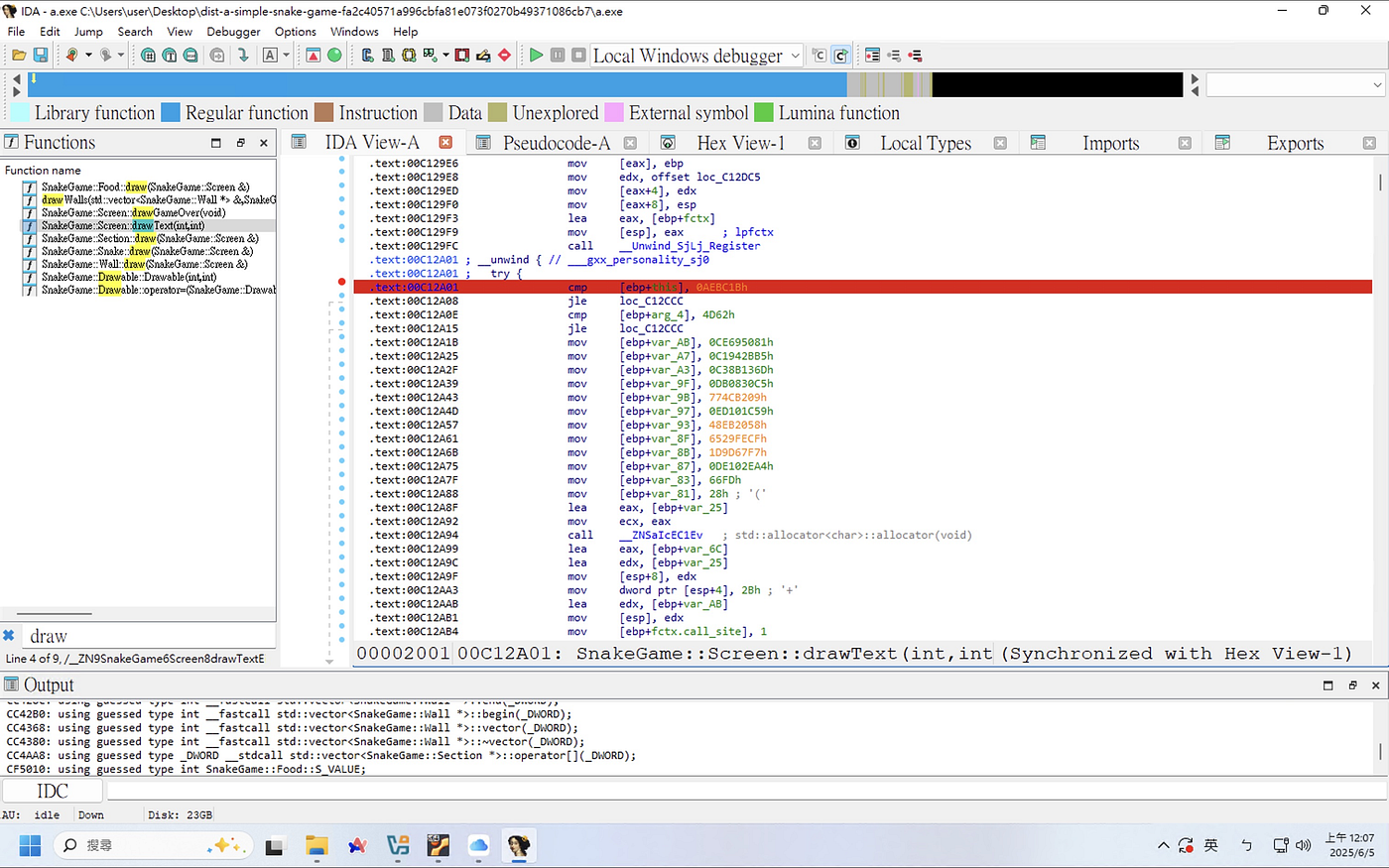Click the text 'A' search toolbar icon

(270, 56)
